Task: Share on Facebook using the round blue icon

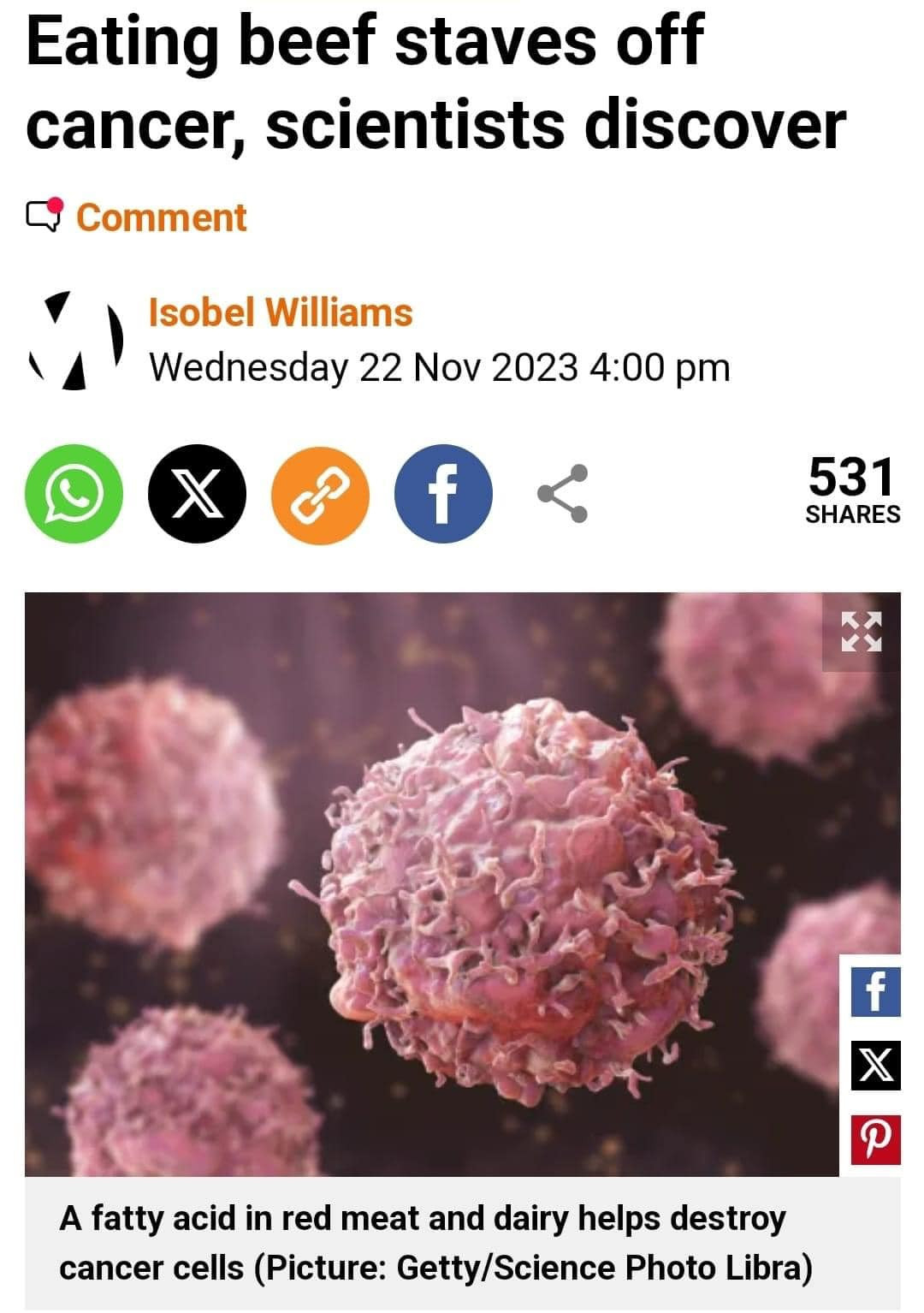Action: point(443,494)
